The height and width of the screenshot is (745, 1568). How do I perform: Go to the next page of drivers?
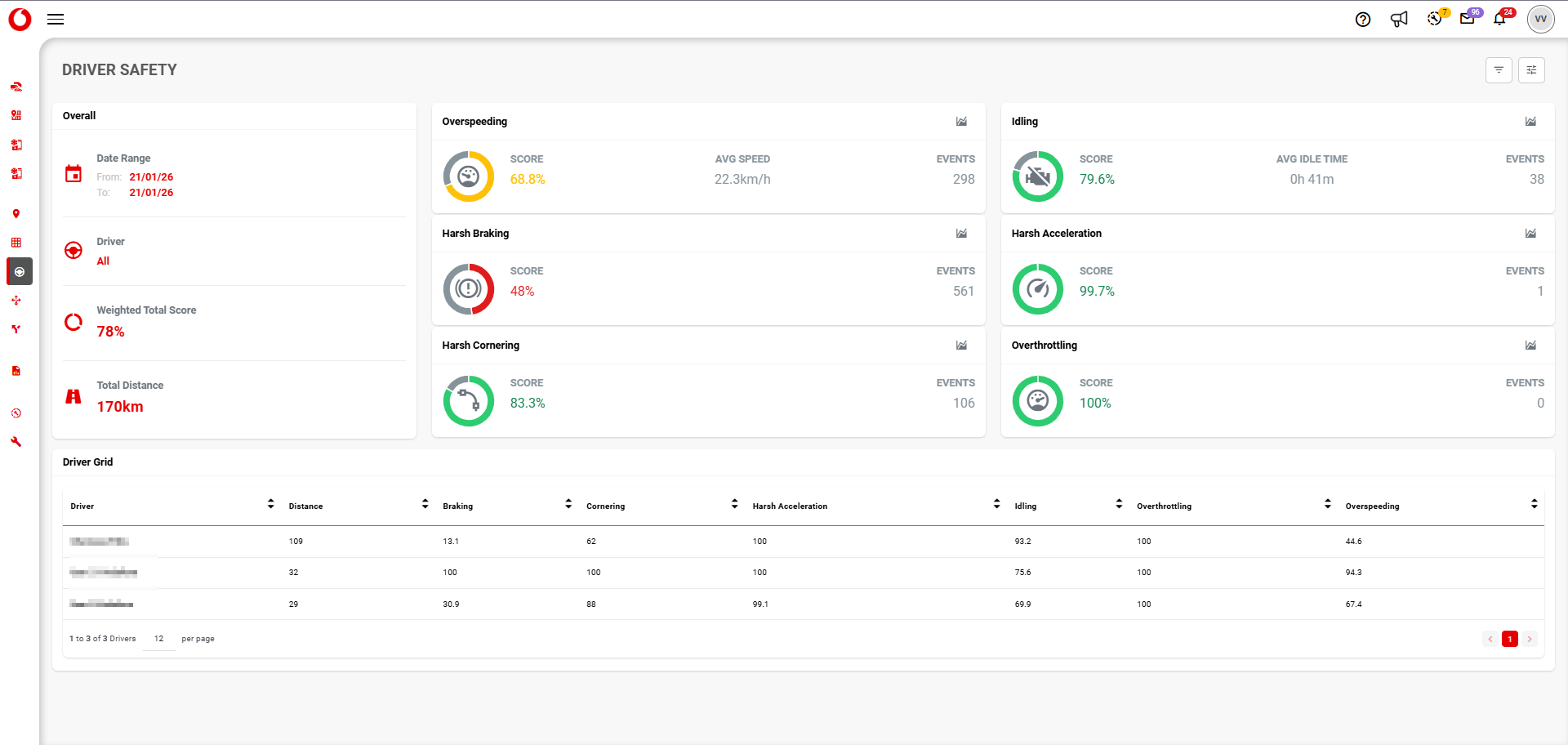[1530, 639]
